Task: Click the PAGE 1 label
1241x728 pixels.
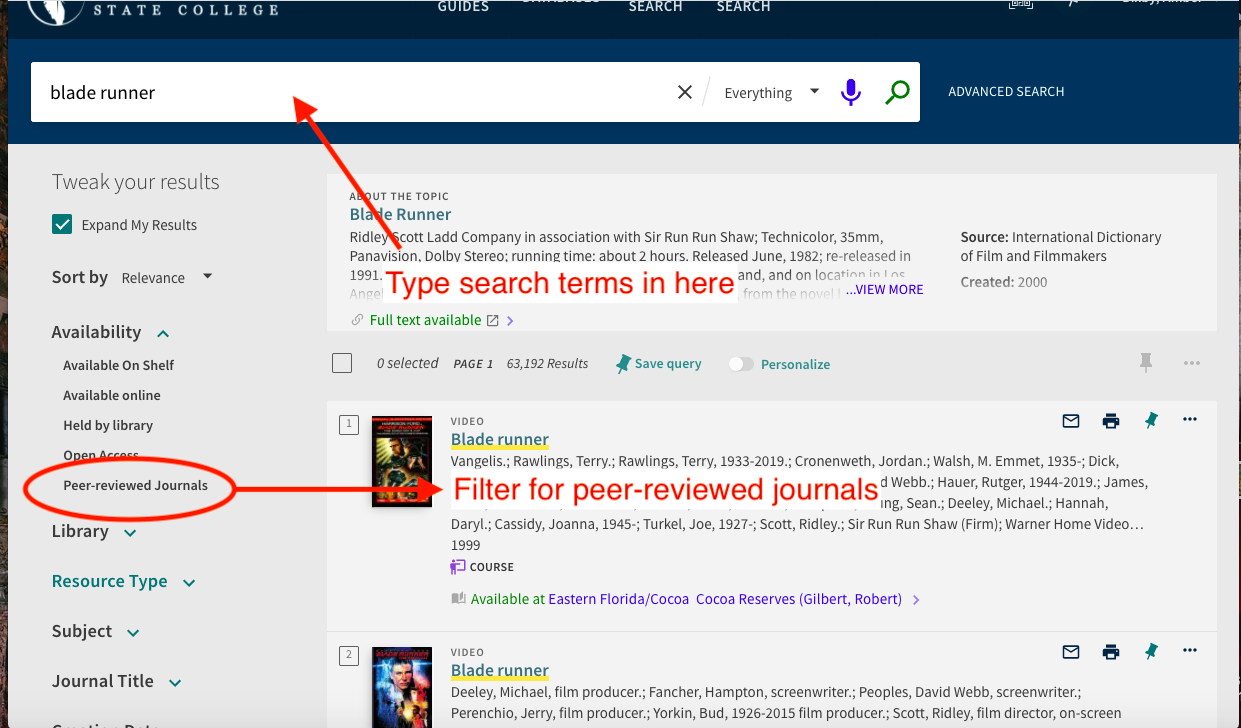Action: click(473, 364)
